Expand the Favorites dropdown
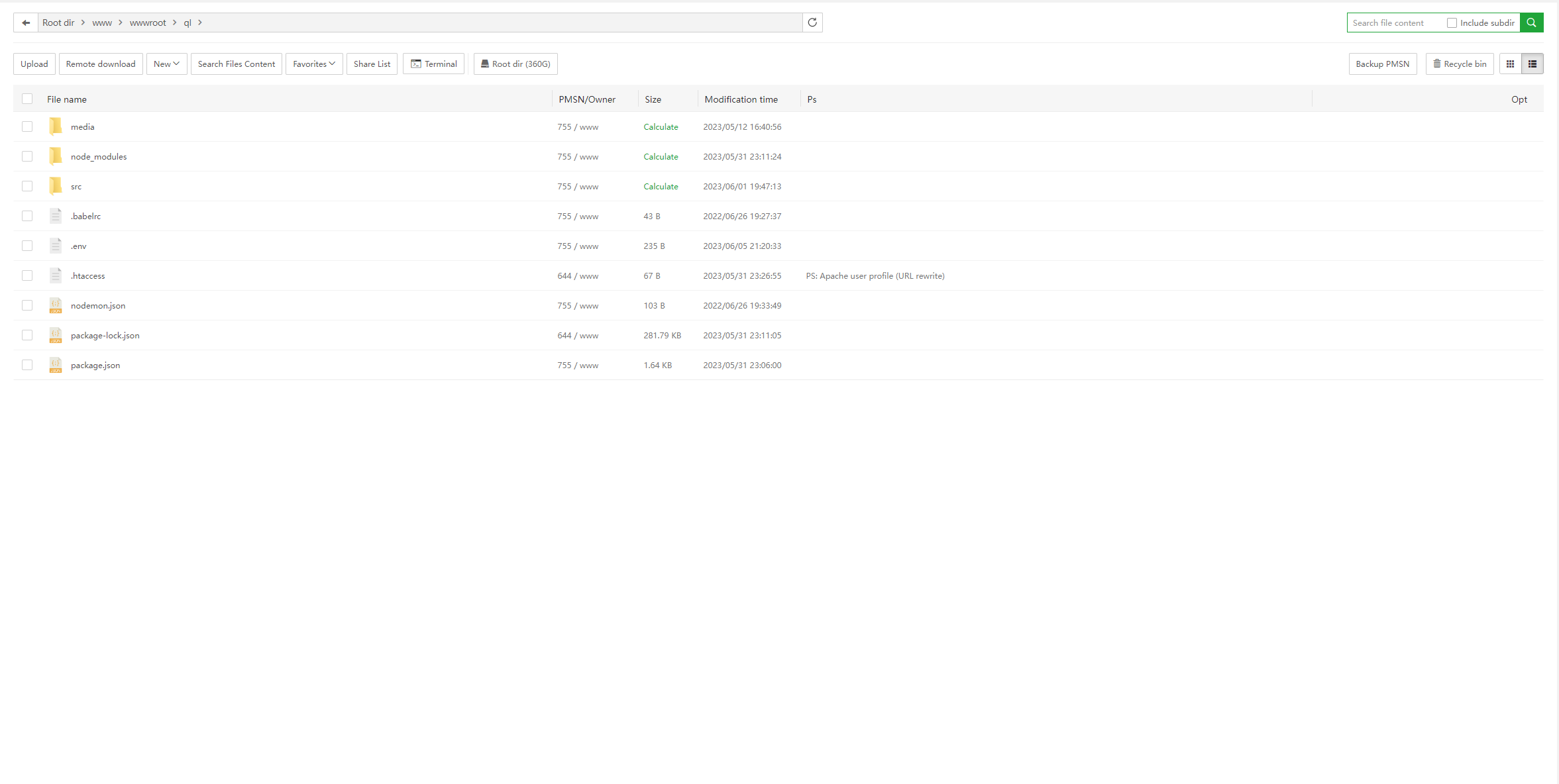Viewport: 1559px width, 784px height. click(x=314, y=64)
